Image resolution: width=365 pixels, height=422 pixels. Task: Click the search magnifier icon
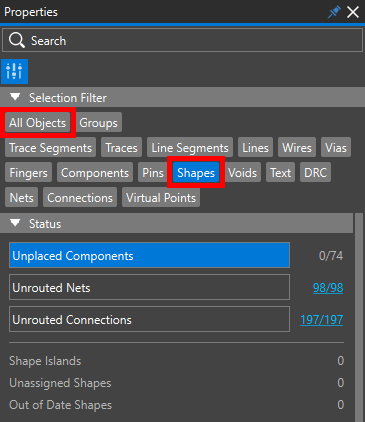coord(16,40)
